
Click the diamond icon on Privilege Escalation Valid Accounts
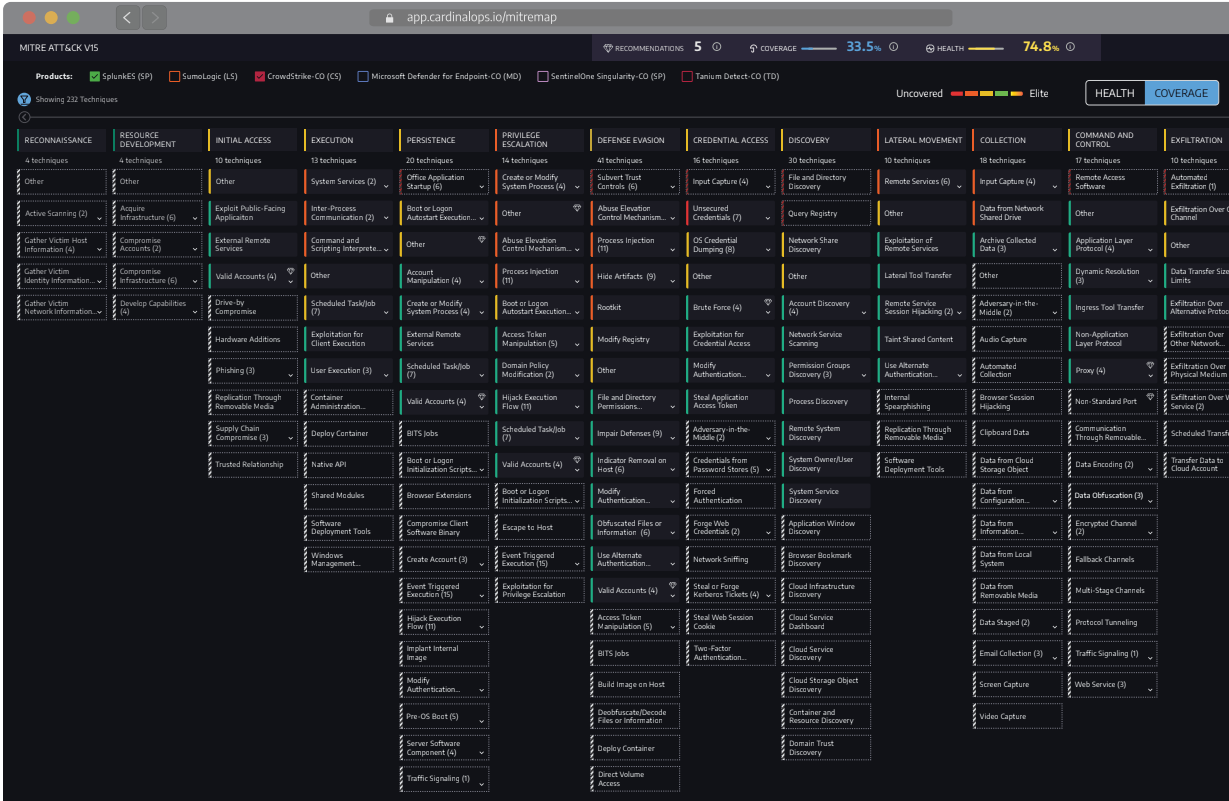[x=577, y=460]
